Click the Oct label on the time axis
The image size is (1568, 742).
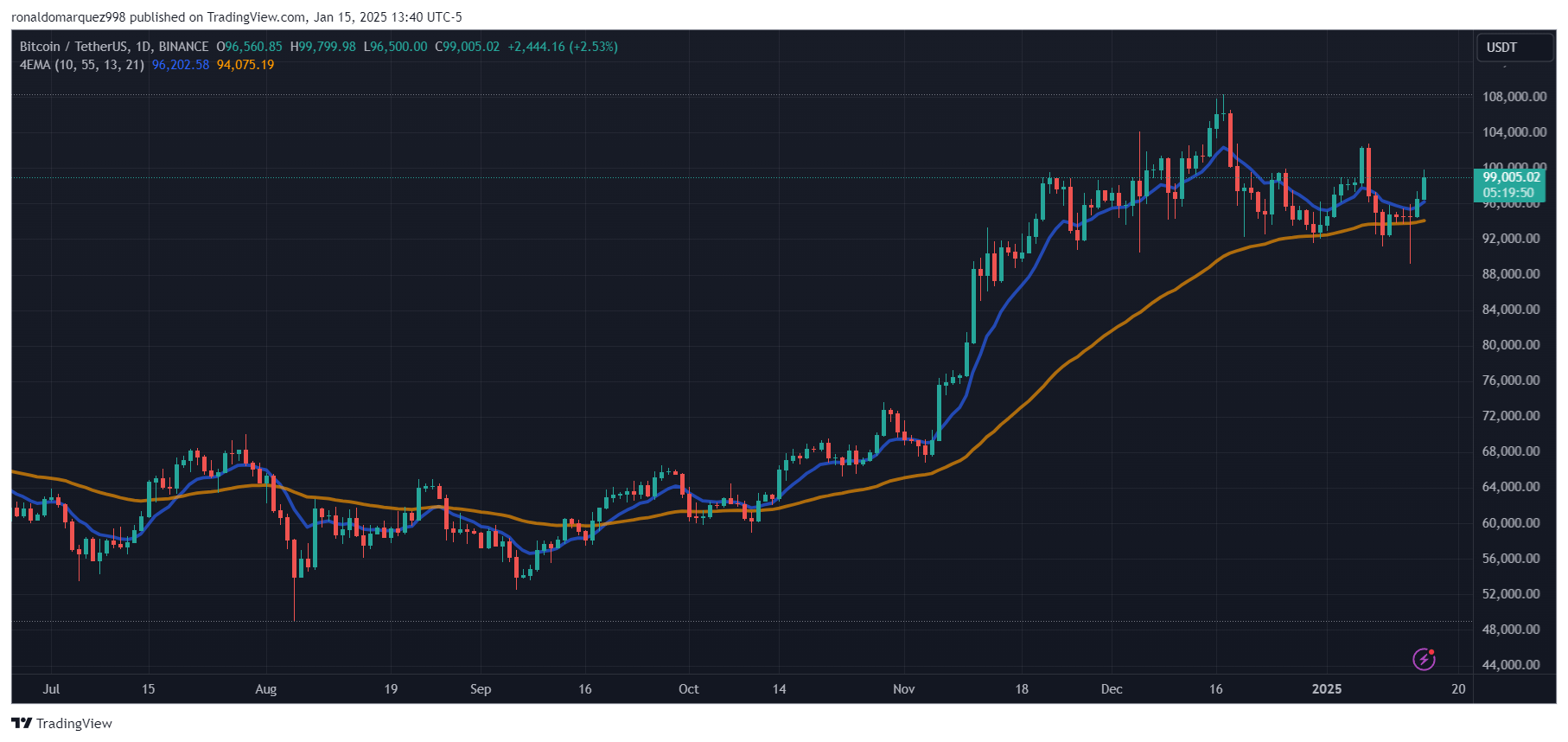pyautogui.click(x=689, y=689)
